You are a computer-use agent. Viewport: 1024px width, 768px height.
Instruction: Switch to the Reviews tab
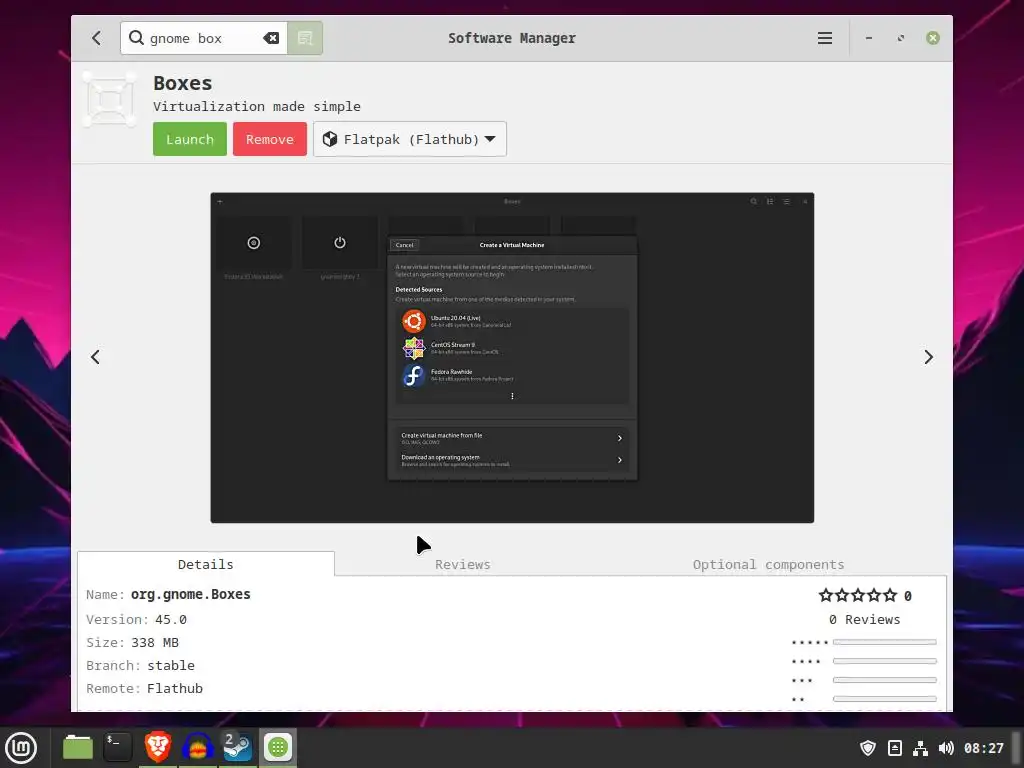click(462, 564)
